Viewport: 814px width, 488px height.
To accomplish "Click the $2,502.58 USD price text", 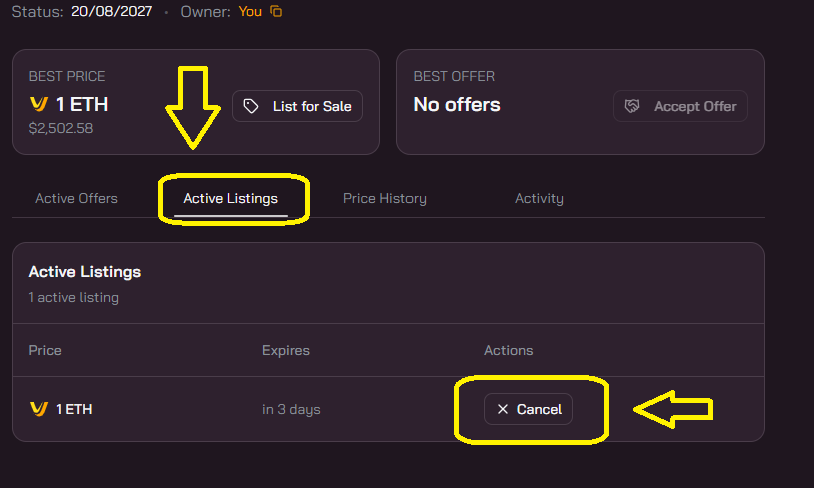I will [x=61, y=128].
